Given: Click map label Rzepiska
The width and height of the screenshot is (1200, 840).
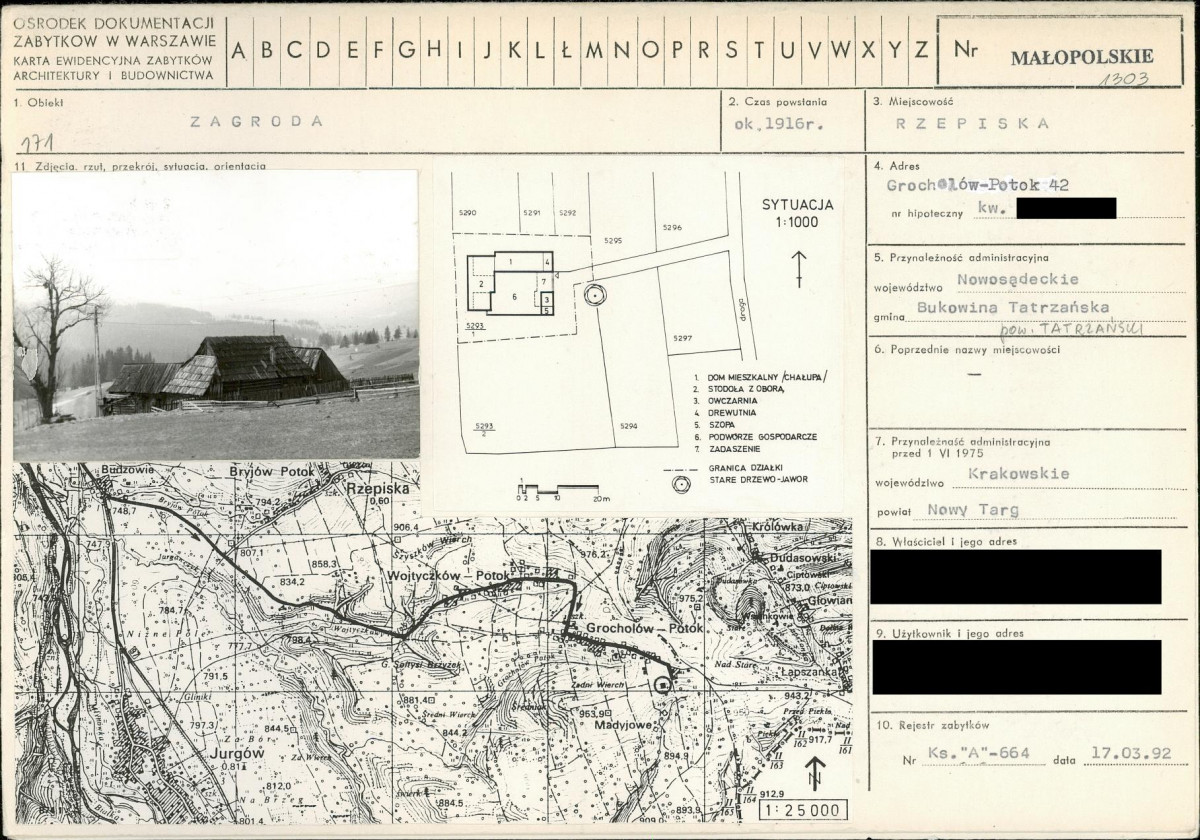Looking at the screenshot, I should pyautogui.click(x=378, y=488).
